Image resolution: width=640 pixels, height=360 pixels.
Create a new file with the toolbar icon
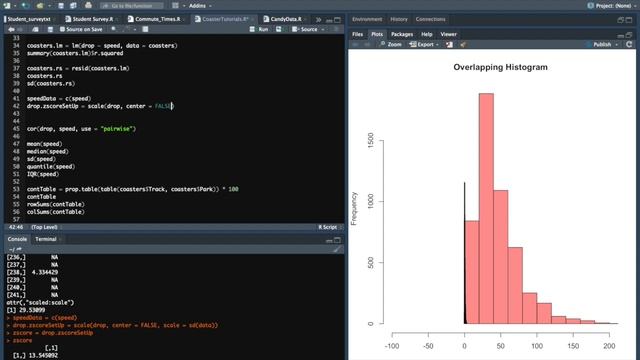coord(7,6)
